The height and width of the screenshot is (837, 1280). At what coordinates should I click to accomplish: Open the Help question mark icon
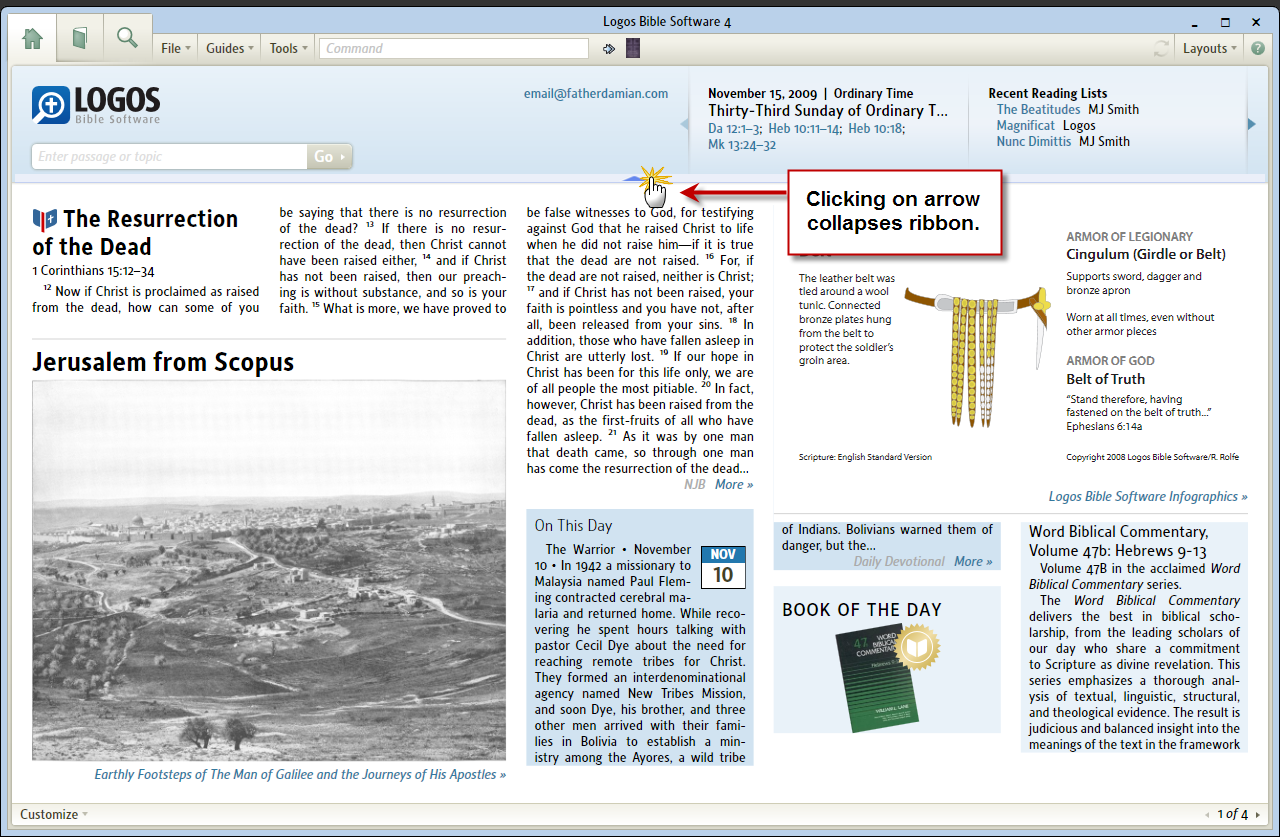point(1258,48)
